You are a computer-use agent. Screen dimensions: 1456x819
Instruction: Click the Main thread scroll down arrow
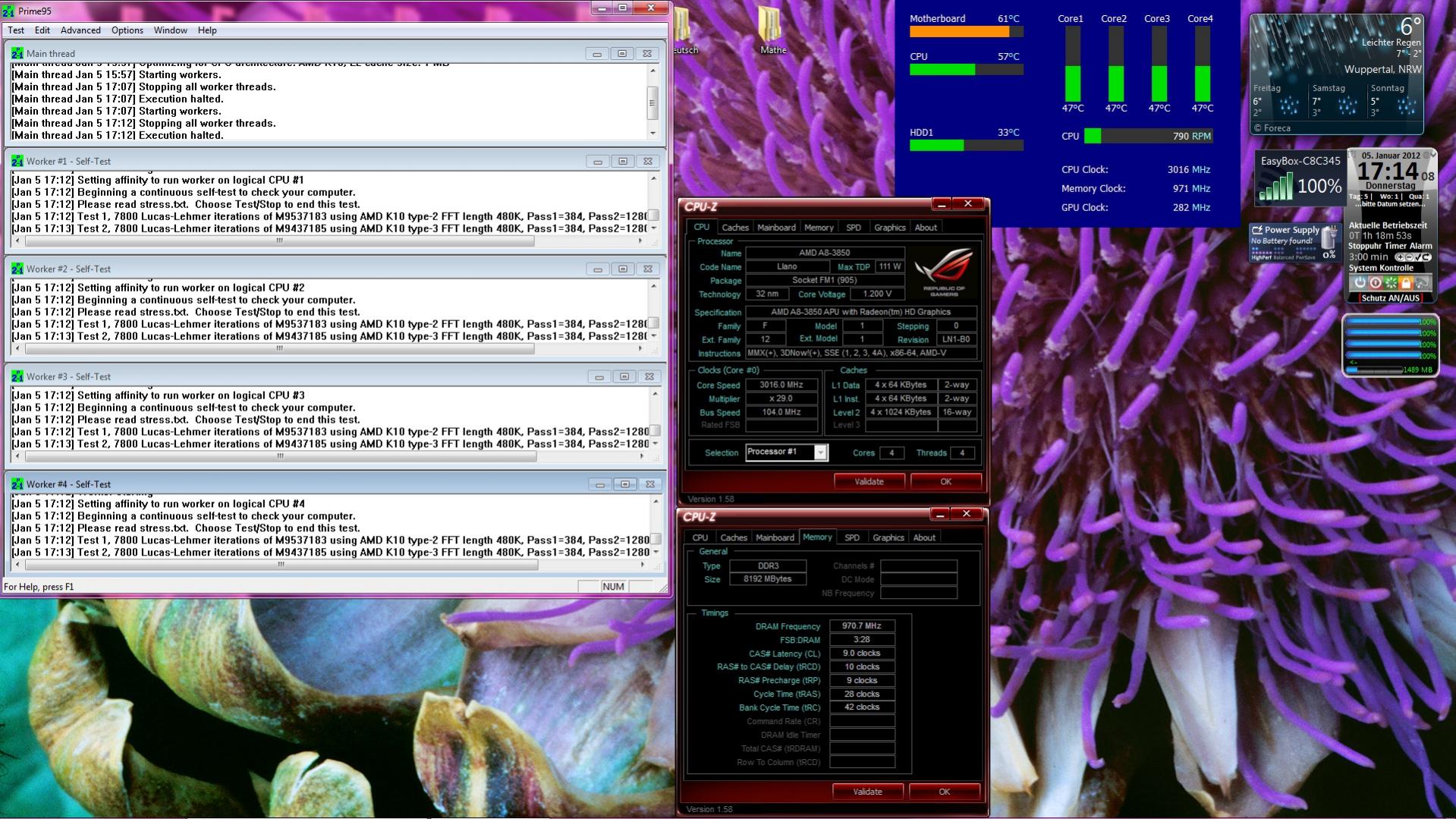pyautogui.click(x=653, y=133)
